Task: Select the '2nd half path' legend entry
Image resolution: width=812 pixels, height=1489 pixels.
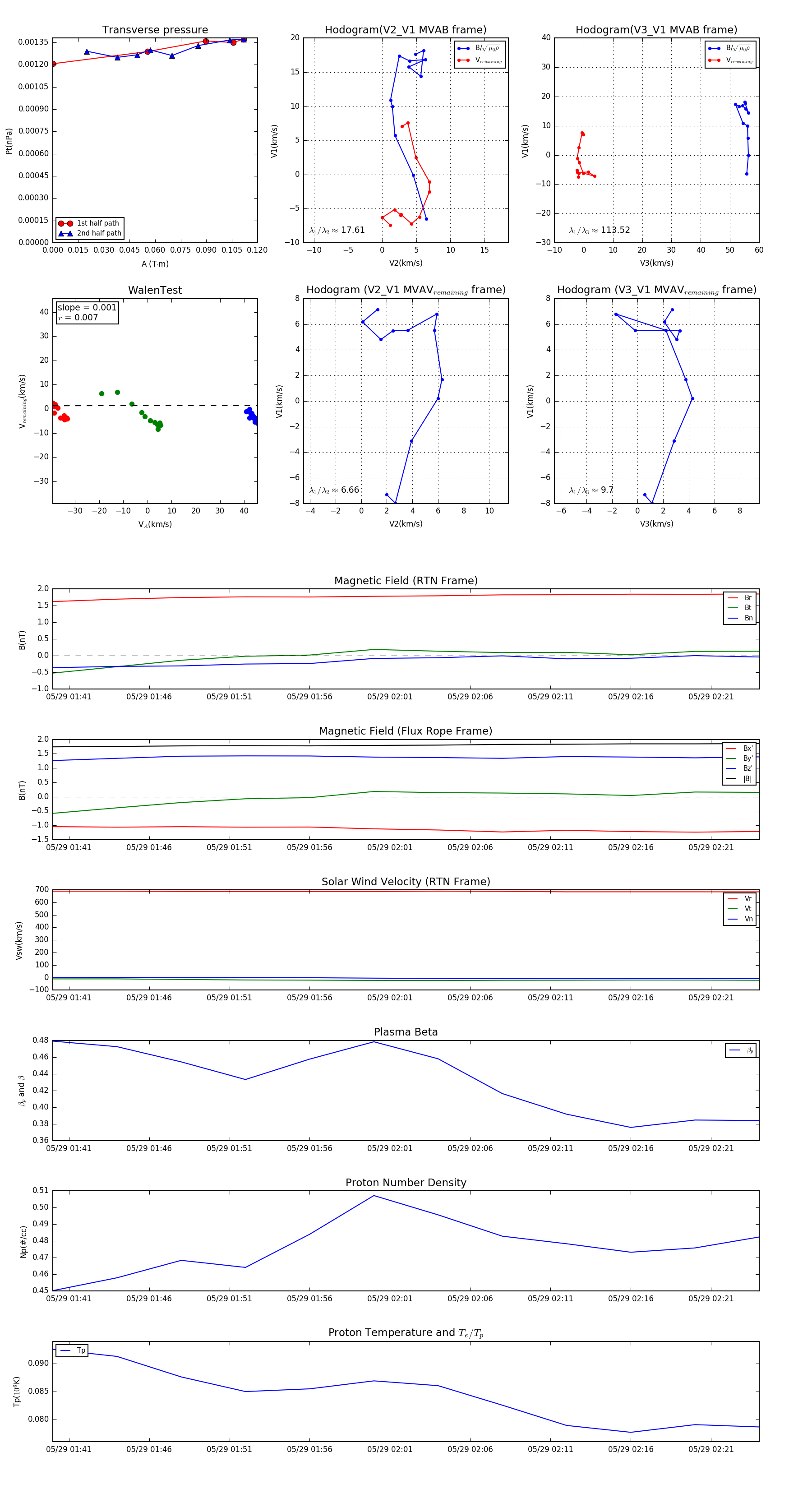Action: point(90,234)
